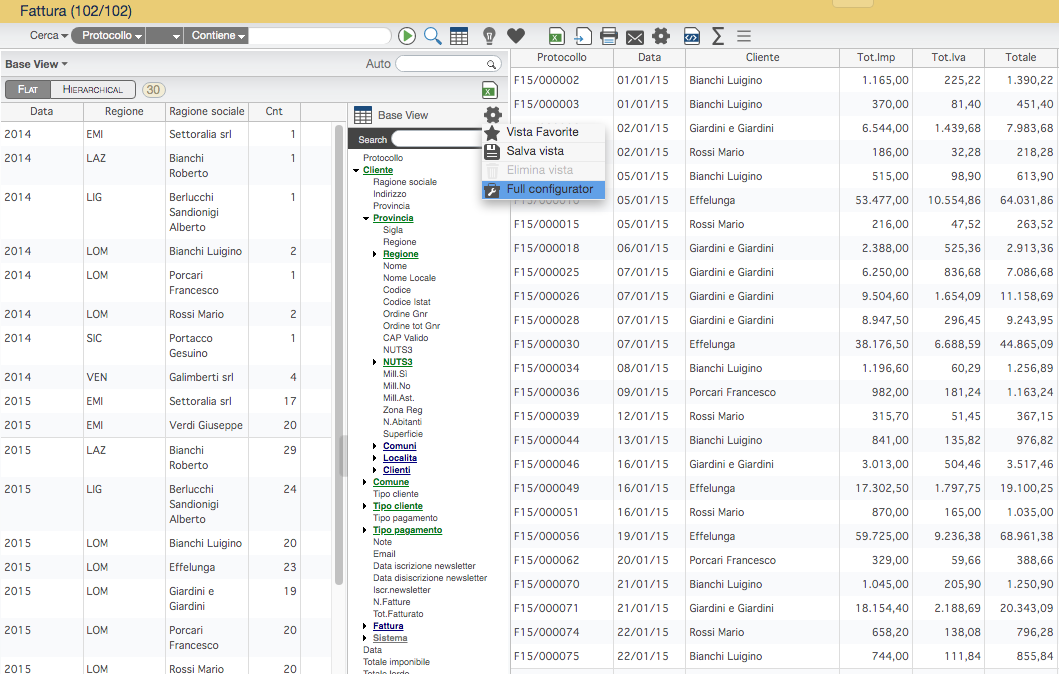
Task: Open settings gear in the top toolbar
Action: click(x=661, y=36)
